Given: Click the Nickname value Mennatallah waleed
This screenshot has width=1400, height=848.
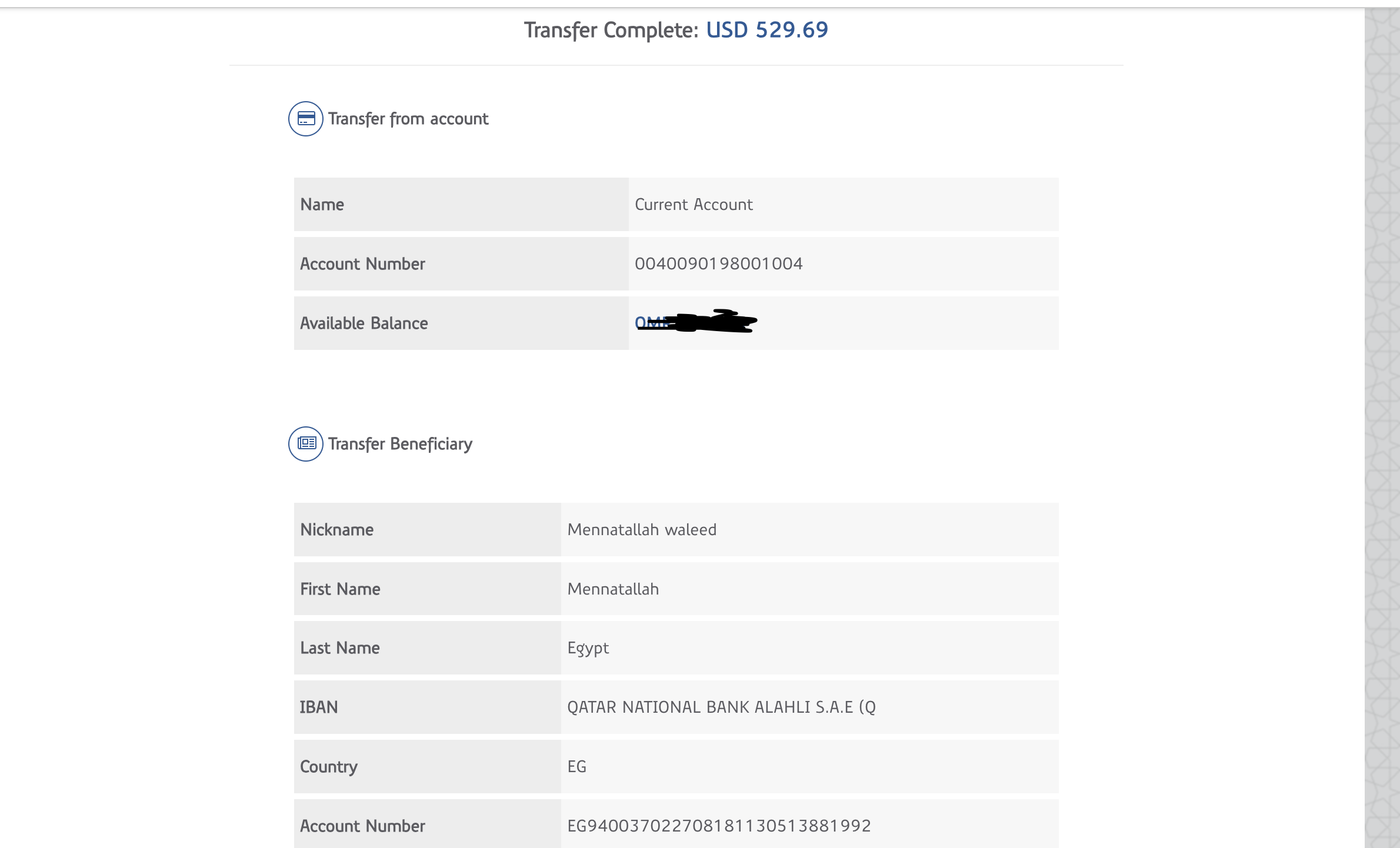Looking at the screenshot, I should [x=642, y=530].
